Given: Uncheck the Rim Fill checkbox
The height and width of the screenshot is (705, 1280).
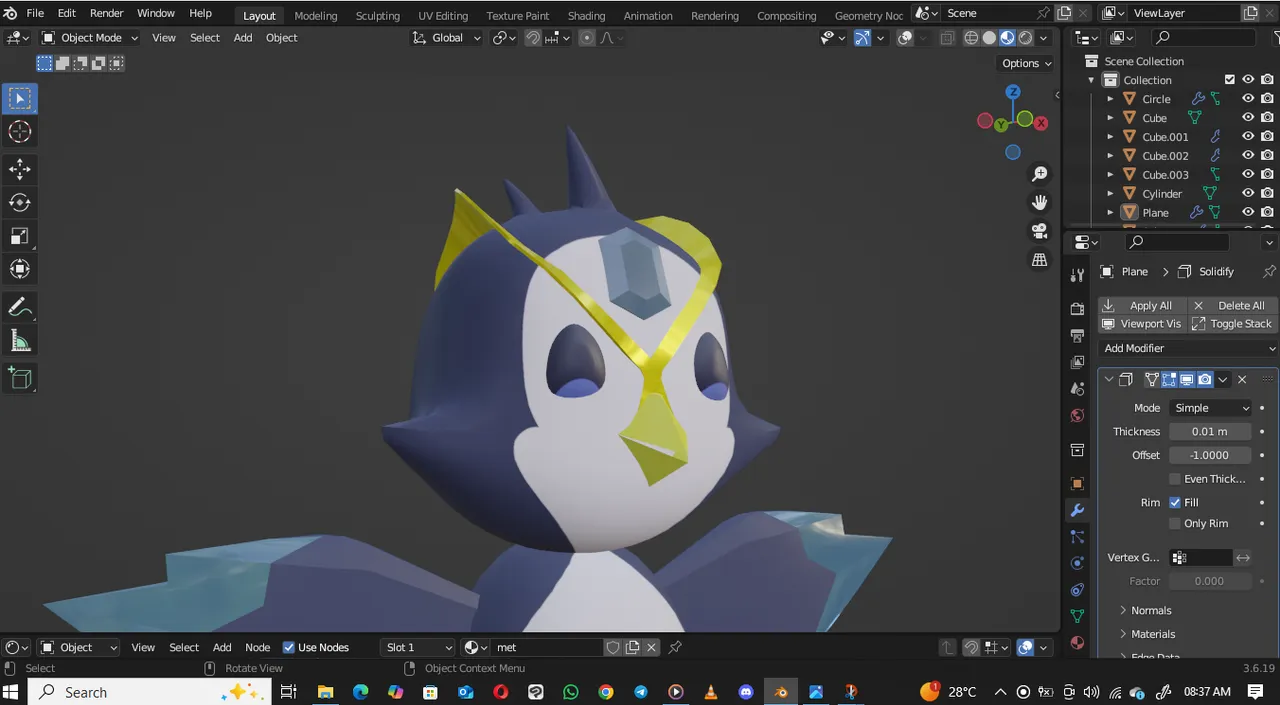Looking at the screenshot, I should (1175, 502).
